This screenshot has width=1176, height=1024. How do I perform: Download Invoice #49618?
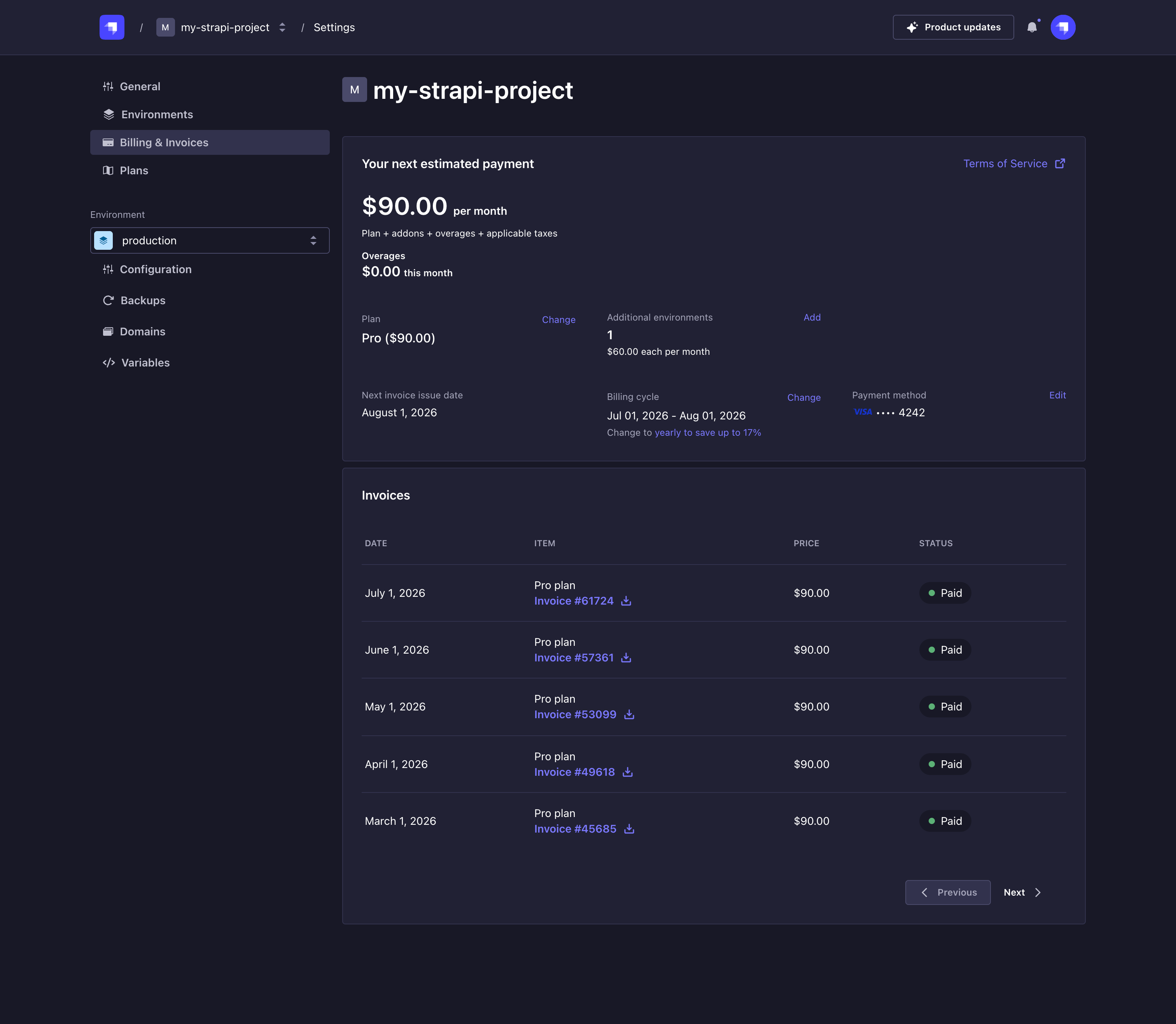(627, 772)
